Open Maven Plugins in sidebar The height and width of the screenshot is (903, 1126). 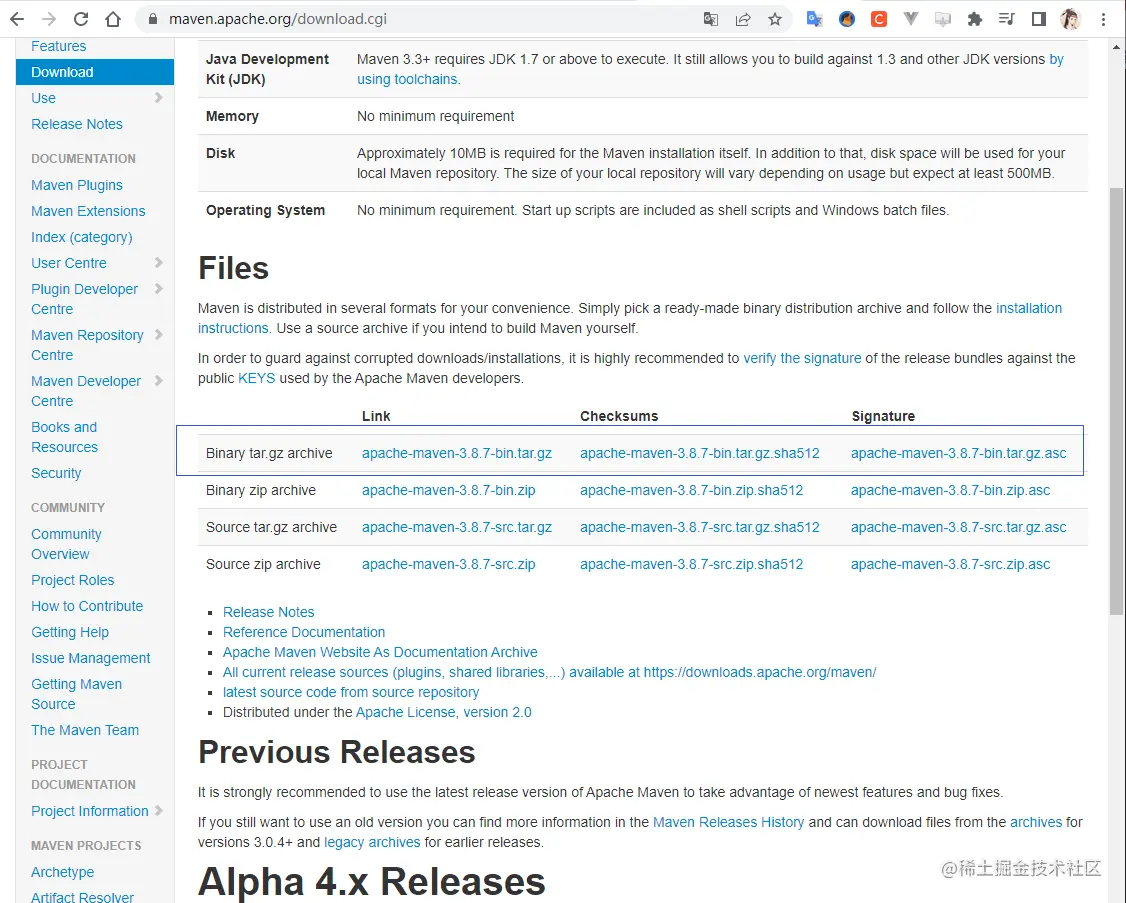coord(77,185)
